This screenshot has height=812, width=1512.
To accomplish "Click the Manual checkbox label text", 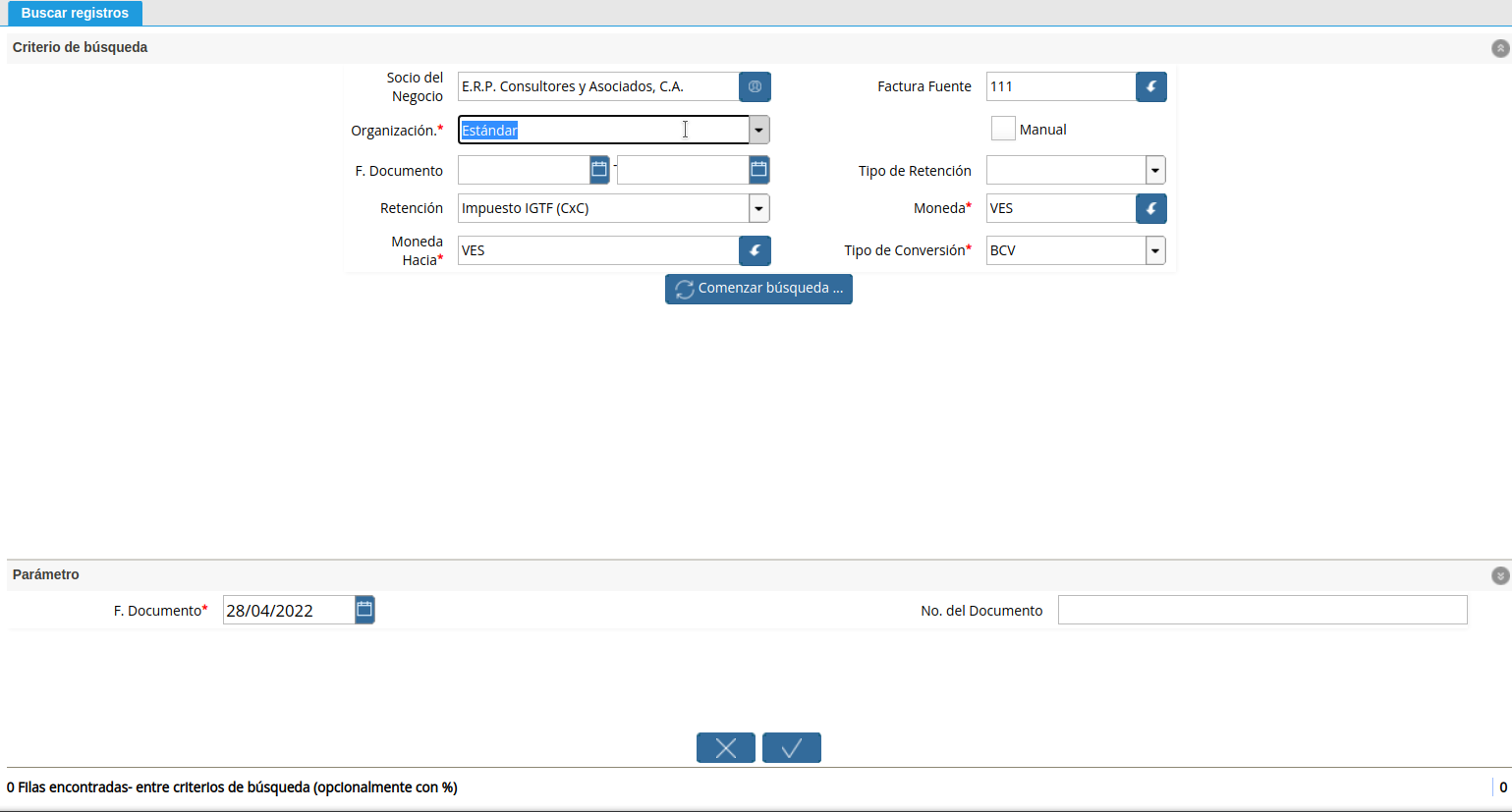I will click(x=1043, y=130).
